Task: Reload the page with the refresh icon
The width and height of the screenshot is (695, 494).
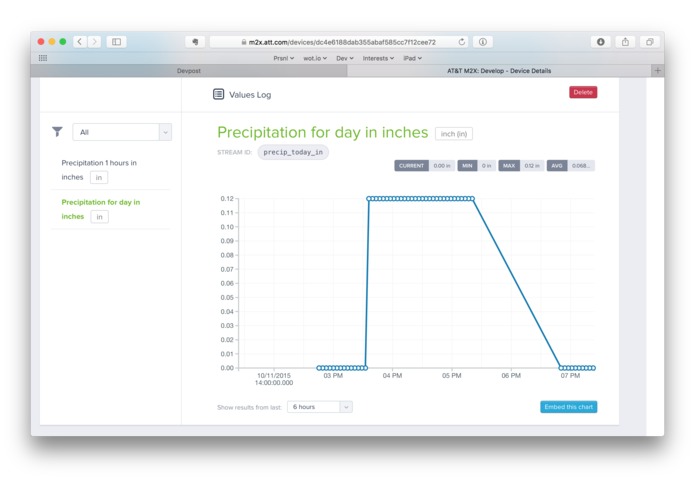Action: click(x=461, y=42)
